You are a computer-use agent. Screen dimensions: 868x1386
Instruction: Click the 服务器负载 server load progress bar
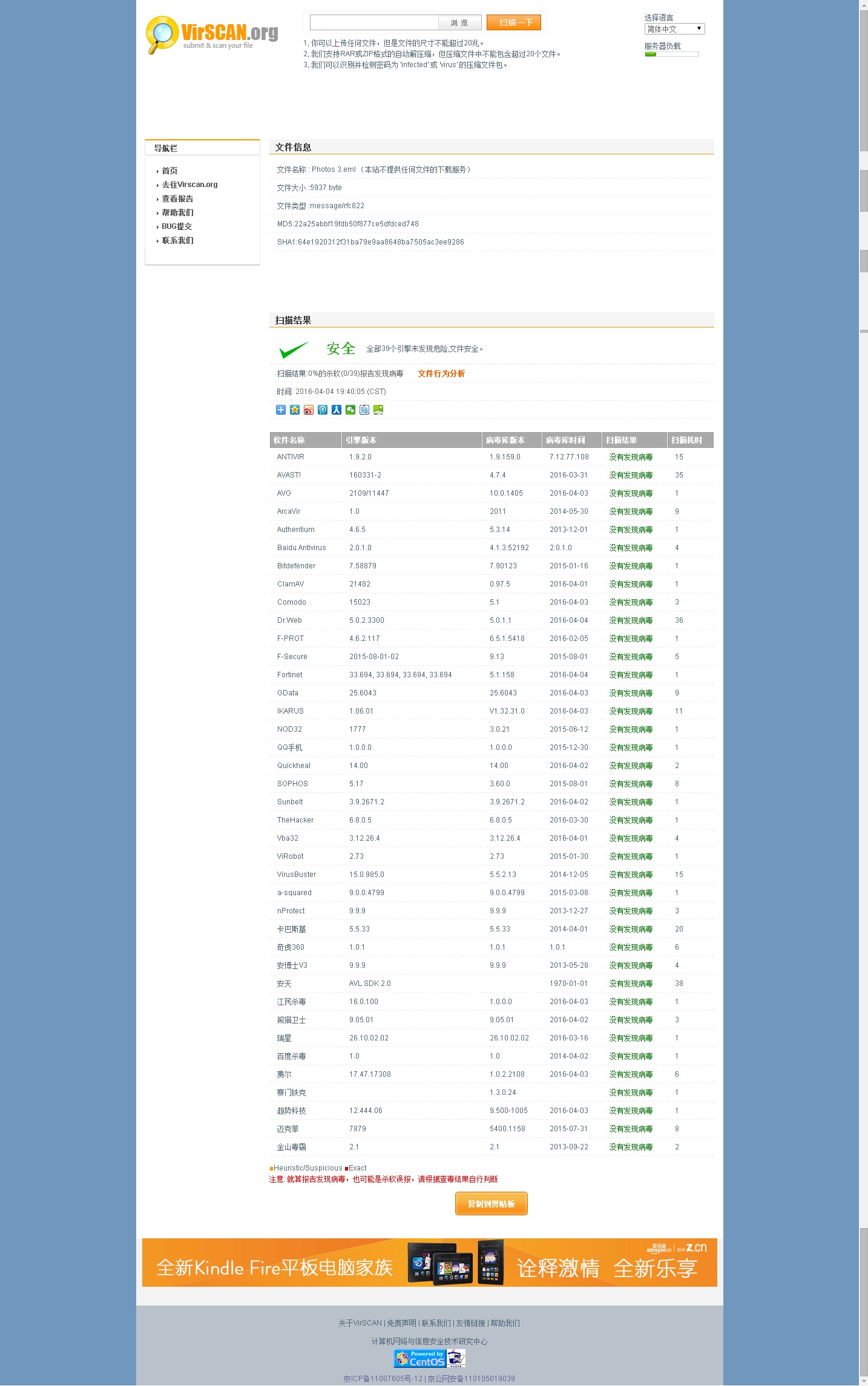[672, 54]
